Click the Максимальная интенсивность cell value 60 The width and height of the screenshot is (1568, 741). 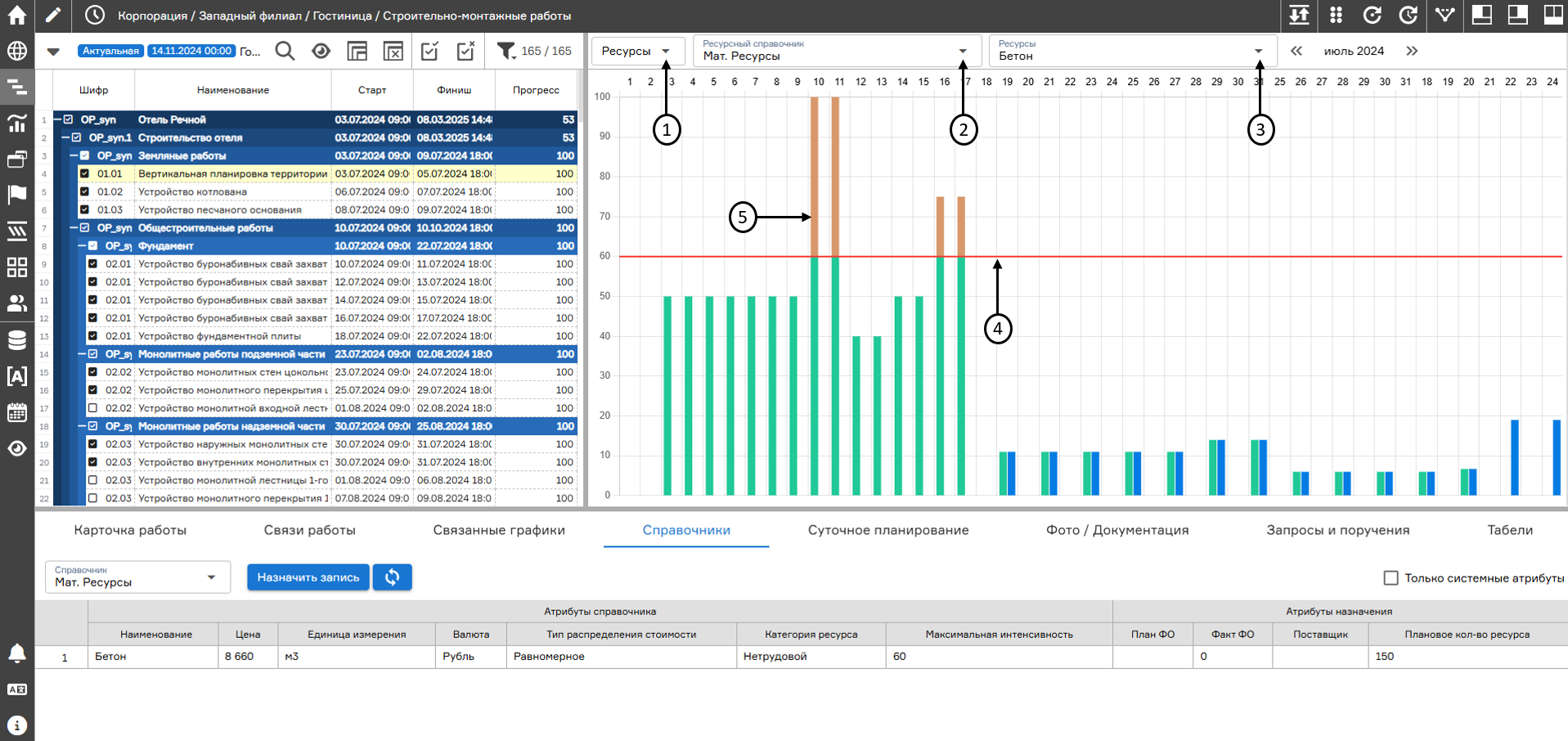pos(1000,657)
